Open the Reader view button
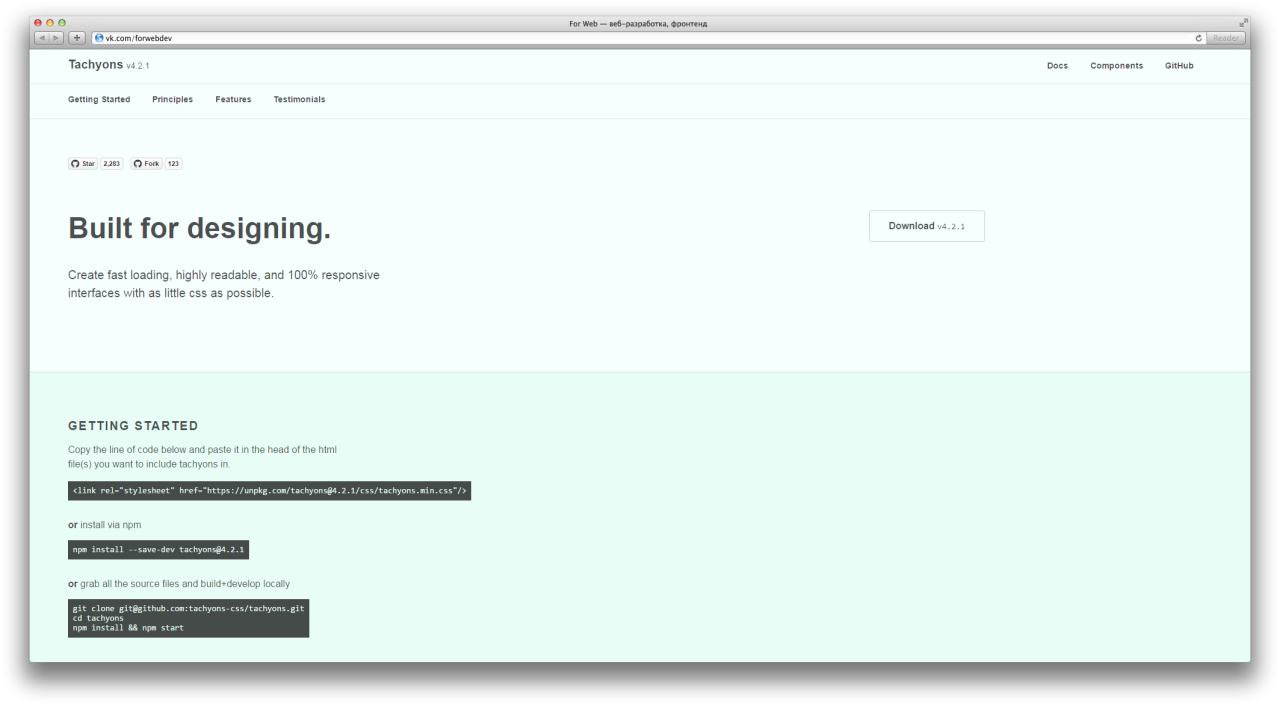The width and height of the screenshot is (1280, 705). click(x=1226, y=38)
